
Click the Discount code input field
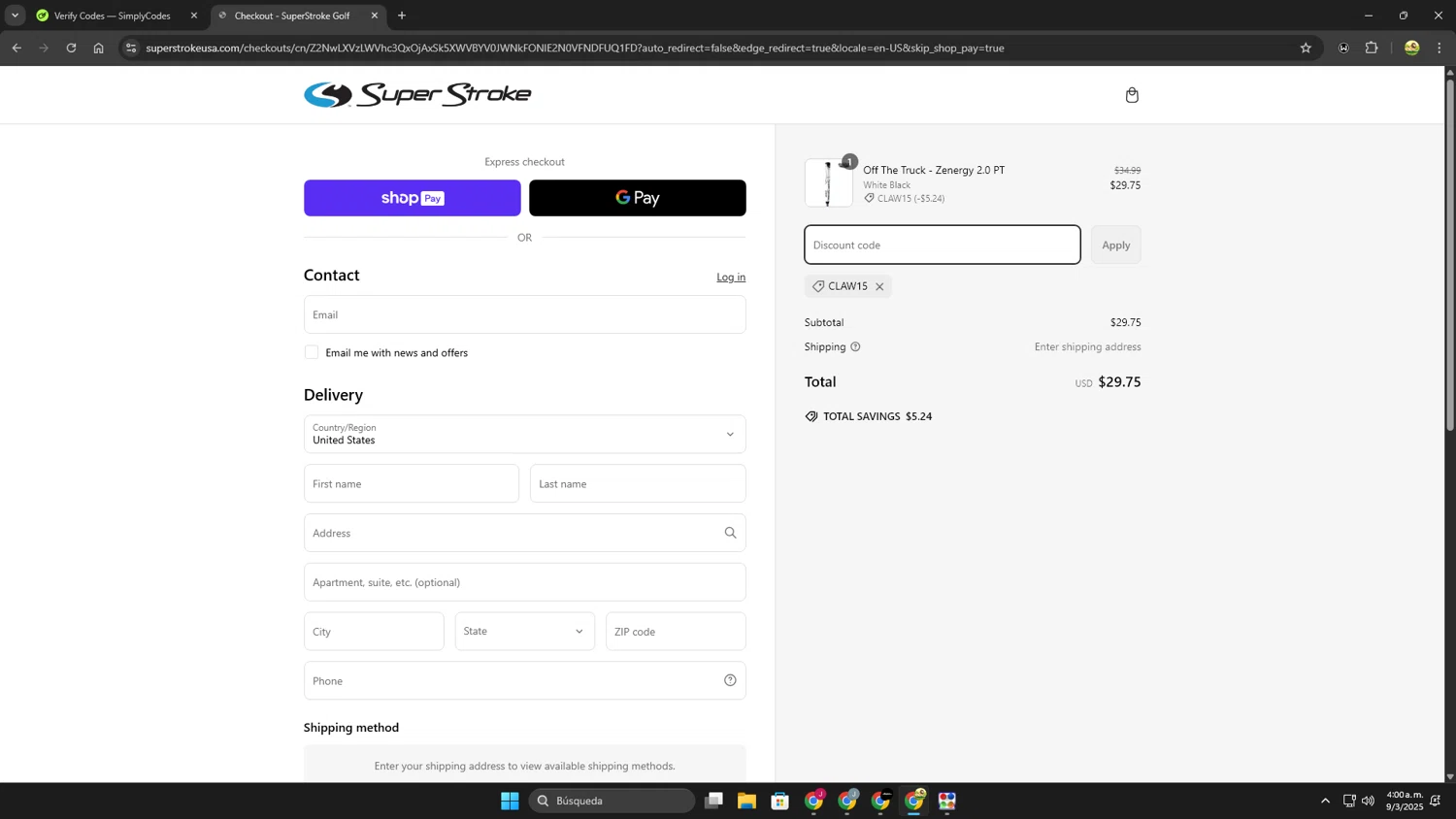(x=943, y=245)
